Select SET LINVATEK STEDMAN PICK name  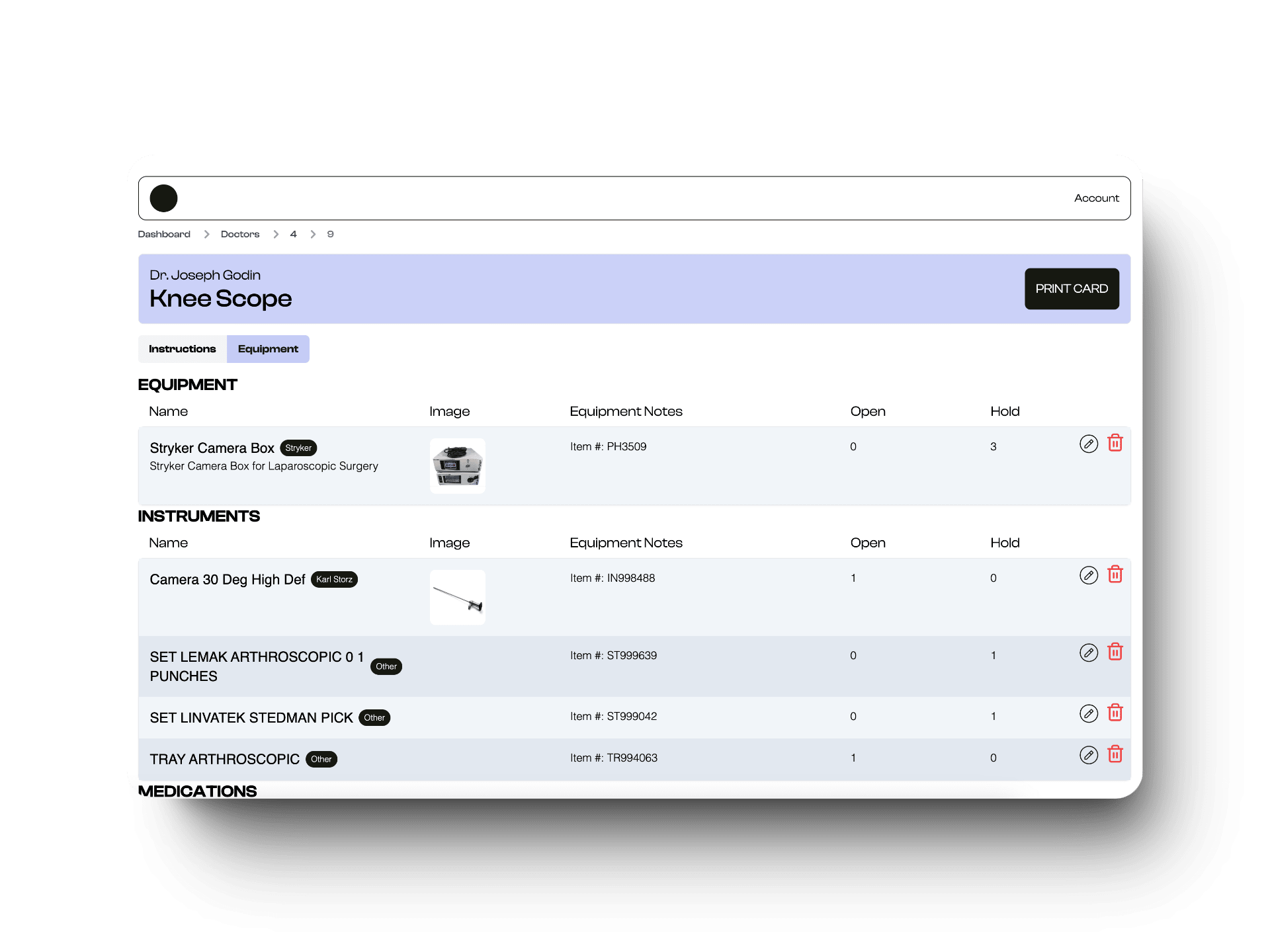251,718
